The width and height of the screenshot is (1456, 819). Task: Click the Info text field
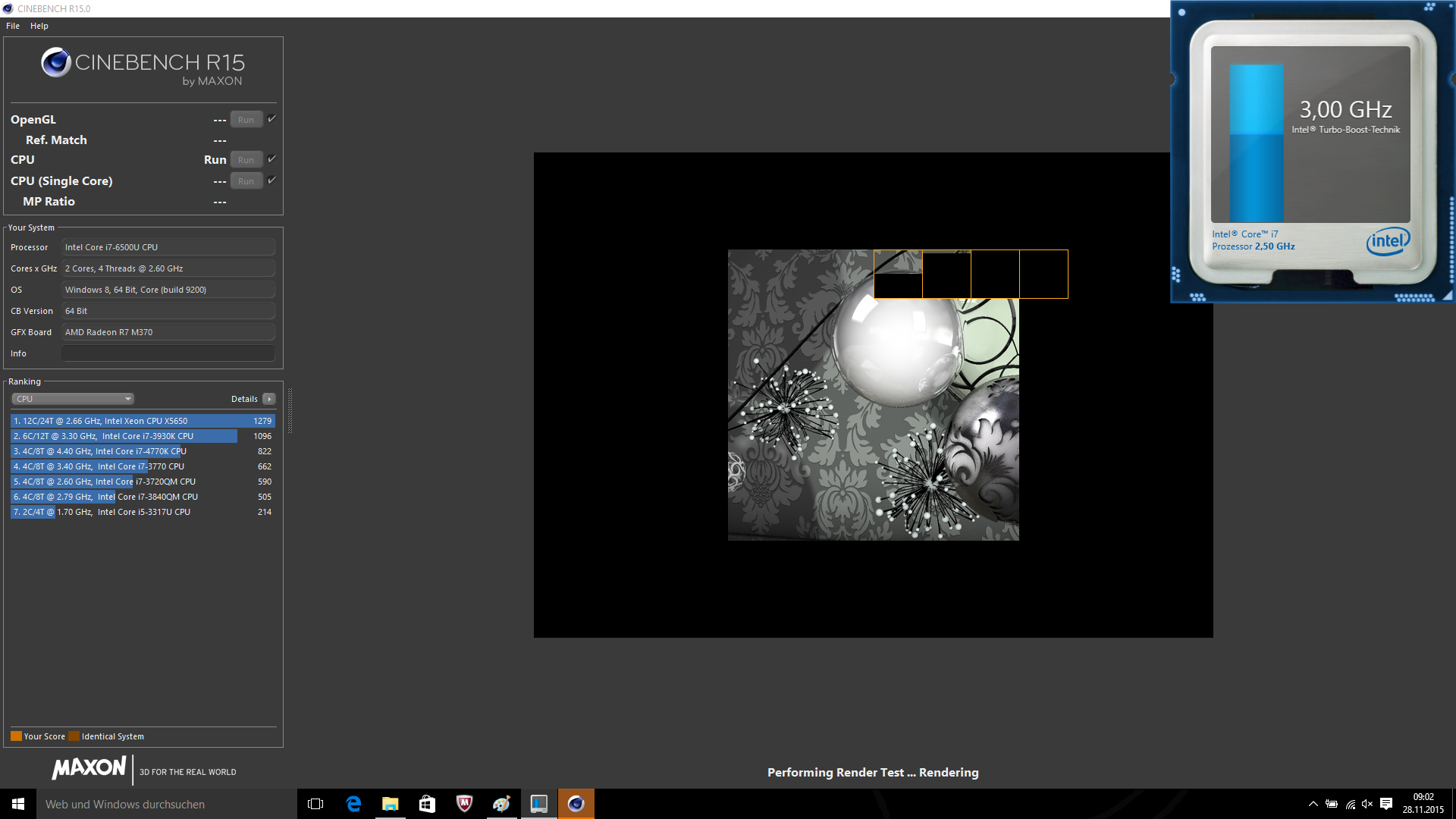(168, 353)
